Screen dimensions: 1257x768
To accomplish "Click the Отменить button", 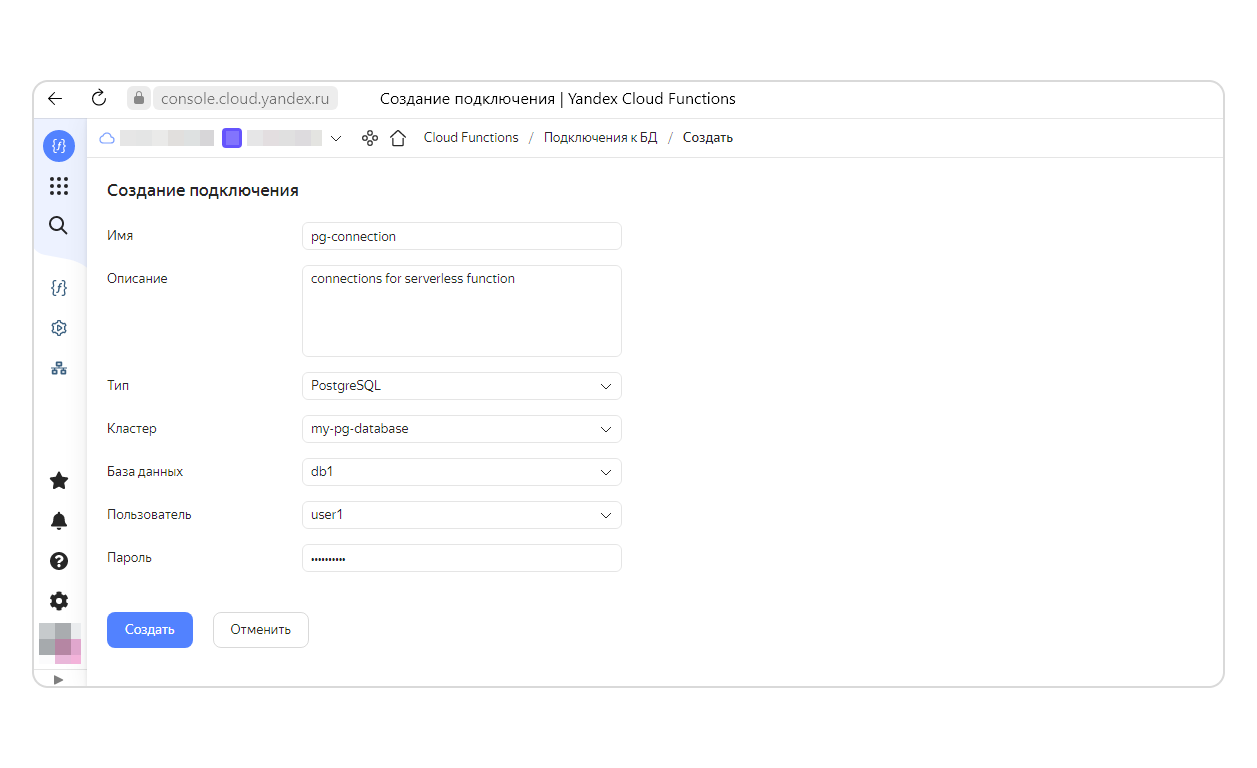I will click(261, 630).
